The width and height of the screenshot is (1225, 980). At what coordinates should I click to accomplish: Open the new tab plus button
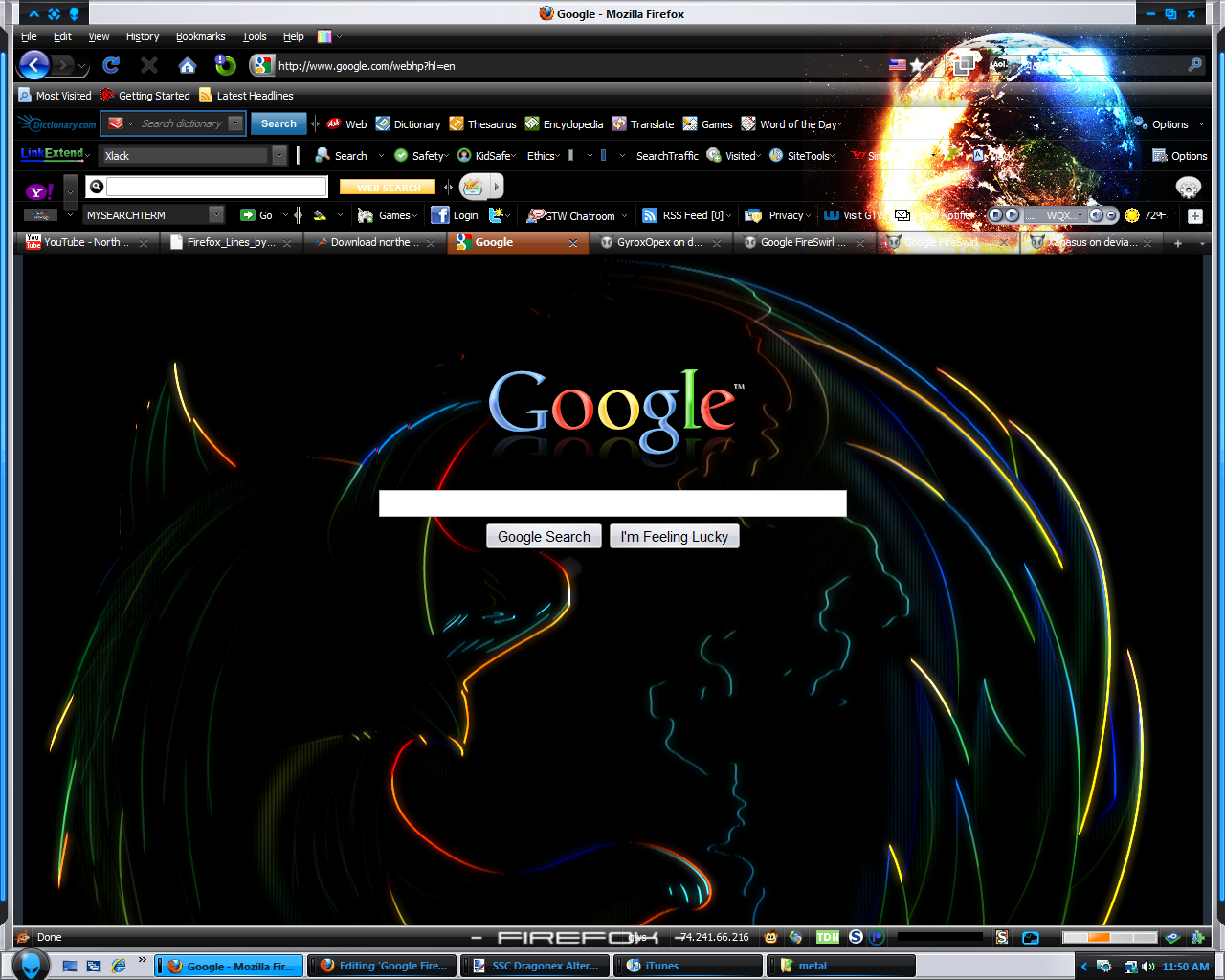(x=1178, y=243)
